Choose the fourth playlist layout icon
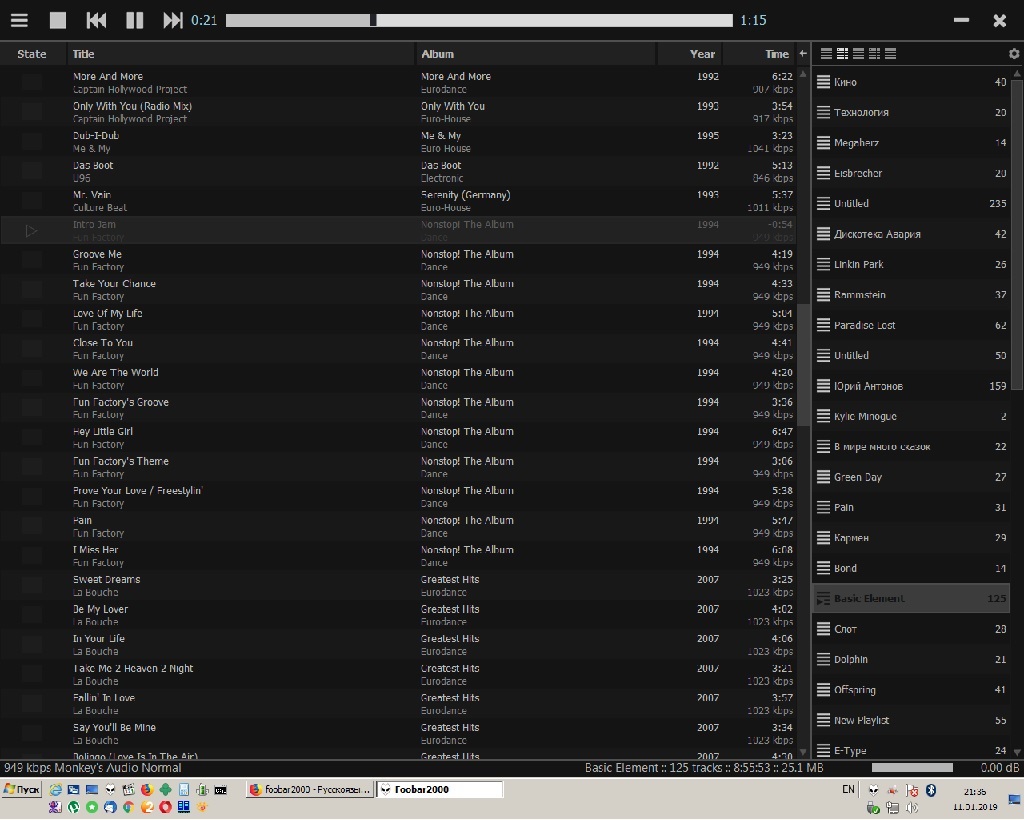The width and height of the screenshot is (1026, 820). click(874, 54)
